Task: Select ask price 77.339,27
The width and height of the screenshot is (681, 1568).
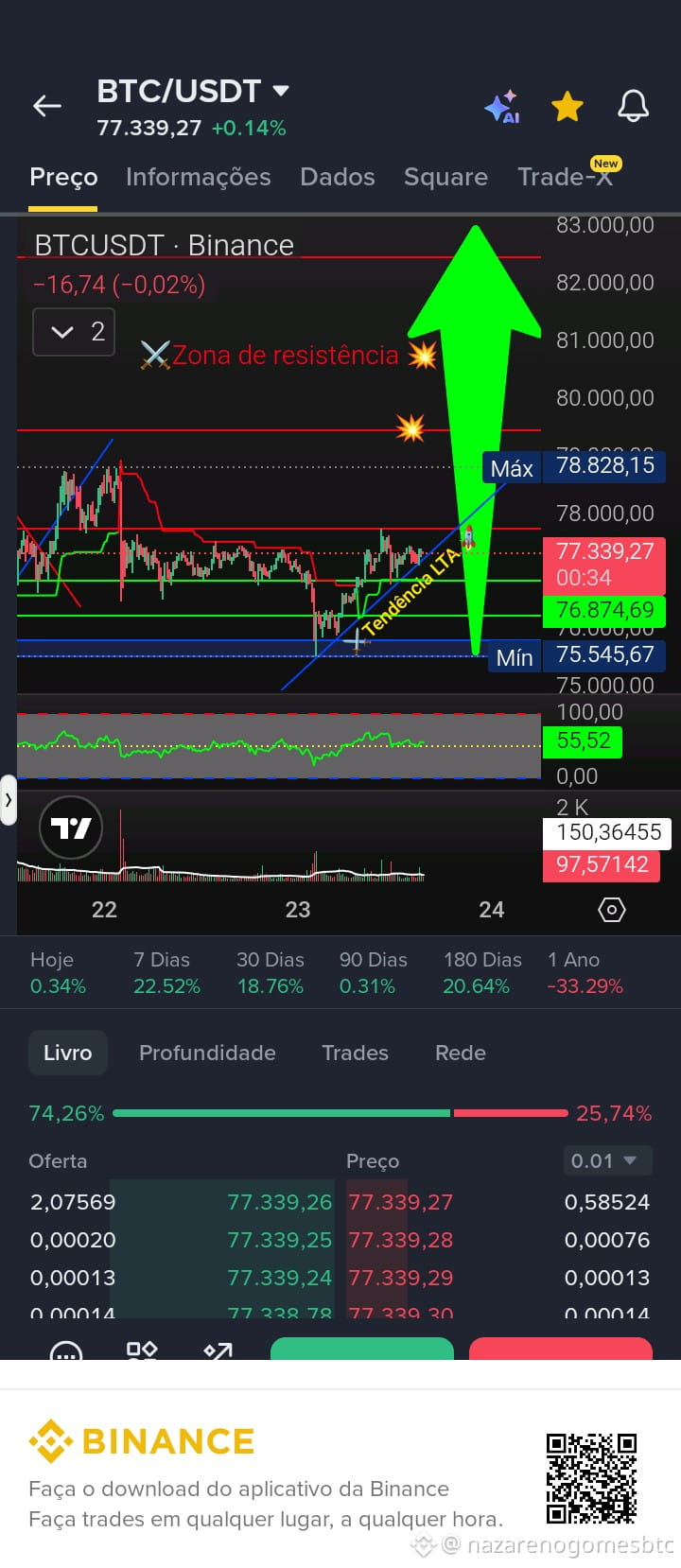Action: tap(401, 1202)
